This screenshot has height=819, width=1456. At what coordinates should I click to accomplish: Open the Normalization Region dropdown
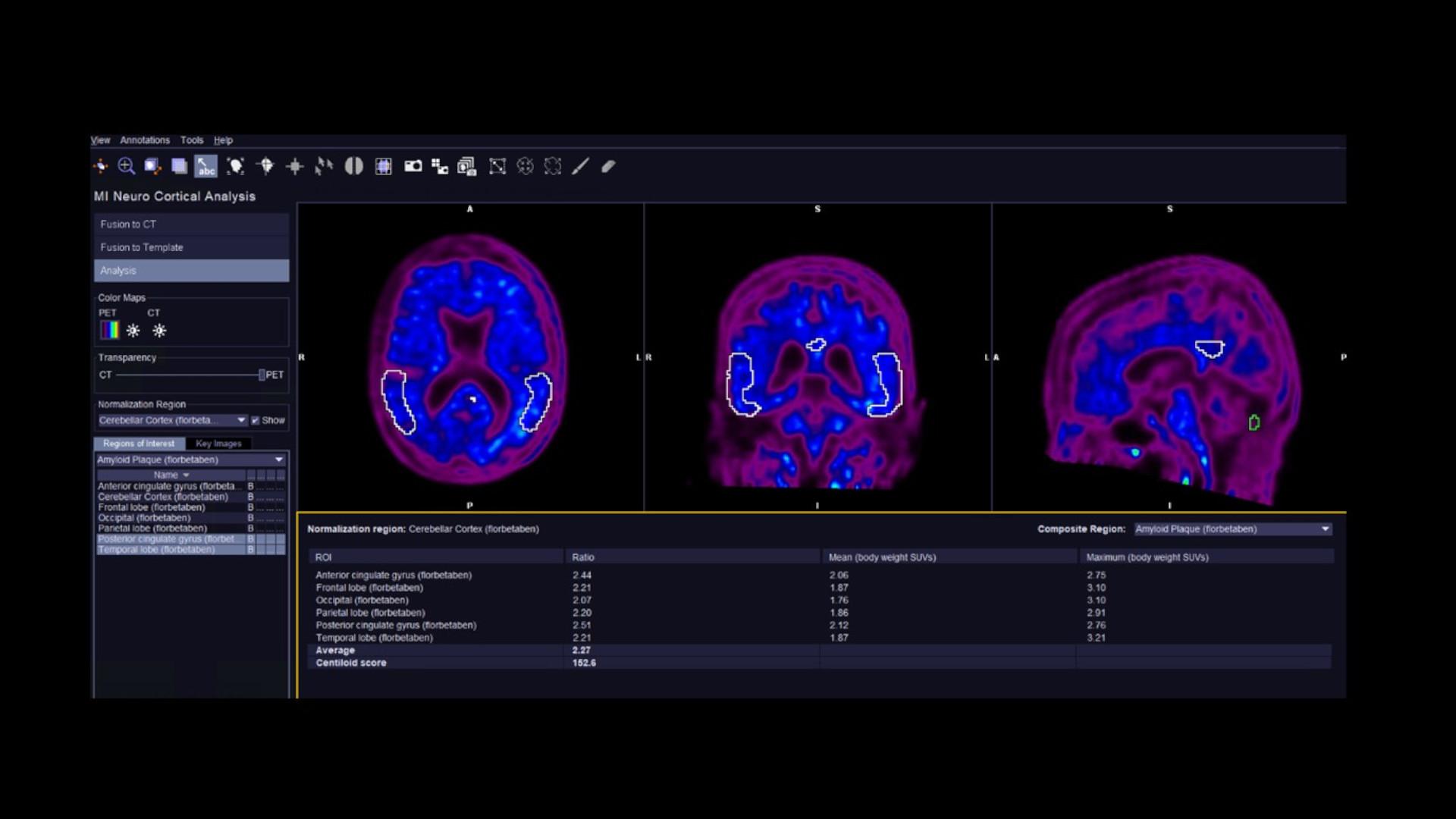coord(241,419)
